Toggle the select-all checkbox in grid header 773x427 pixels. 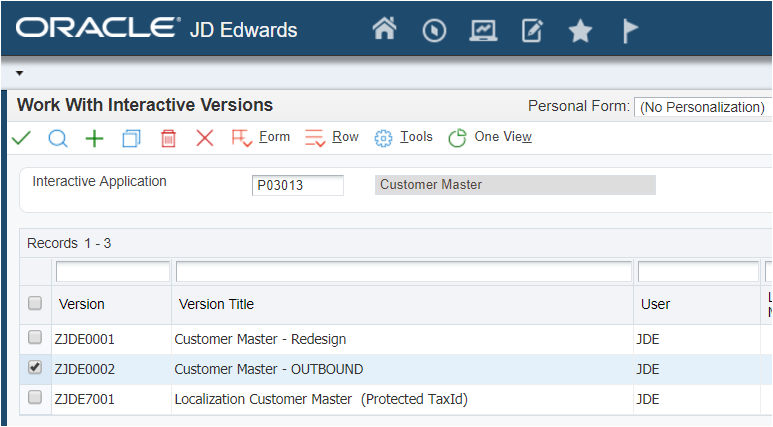pyautogui.click(x=35, y=303)
